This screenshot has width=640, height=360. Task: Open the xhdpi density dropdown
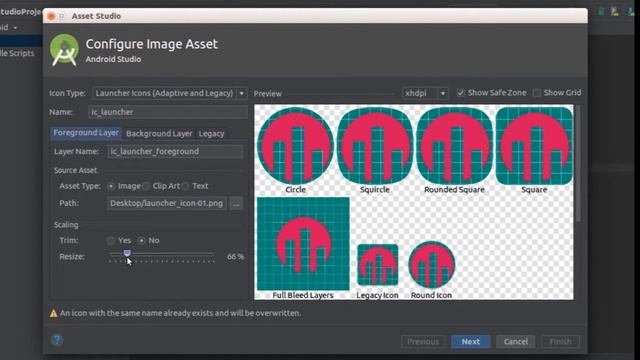pyautogui.click(x=425, y=93)
